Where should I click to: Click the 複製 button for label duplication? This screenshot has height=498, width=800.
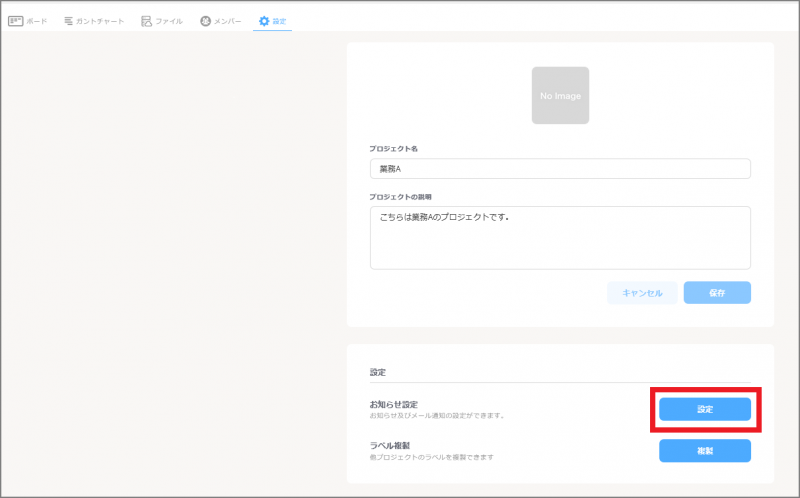tap(705, 451)
